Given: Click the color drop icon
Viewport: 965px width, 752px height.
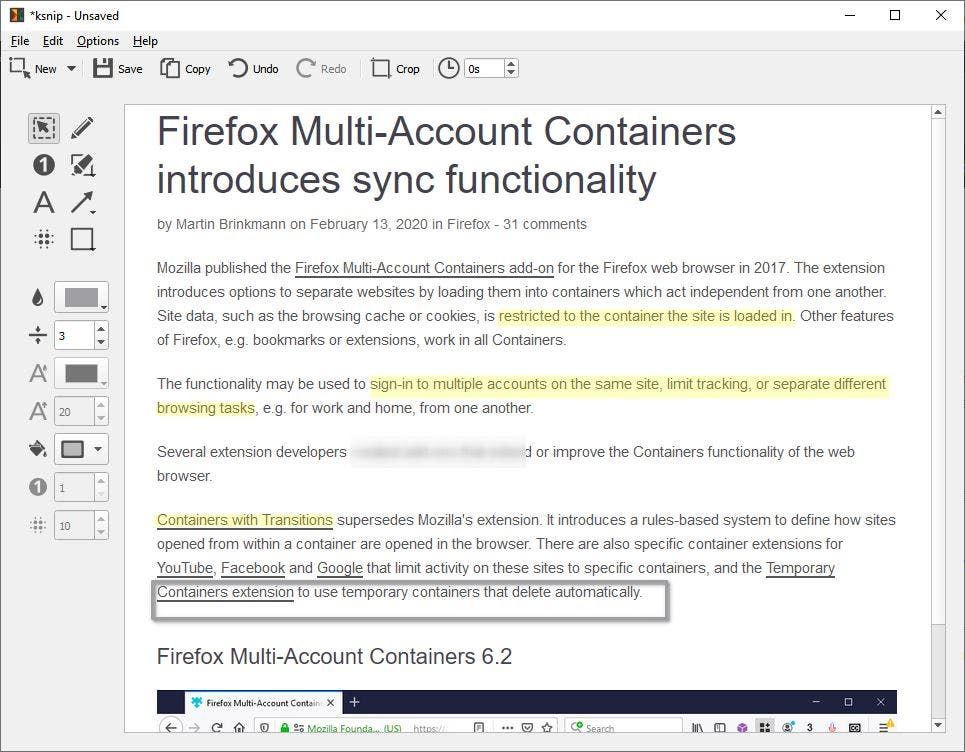Looking at the screenshot, I should tap(38, 298).
